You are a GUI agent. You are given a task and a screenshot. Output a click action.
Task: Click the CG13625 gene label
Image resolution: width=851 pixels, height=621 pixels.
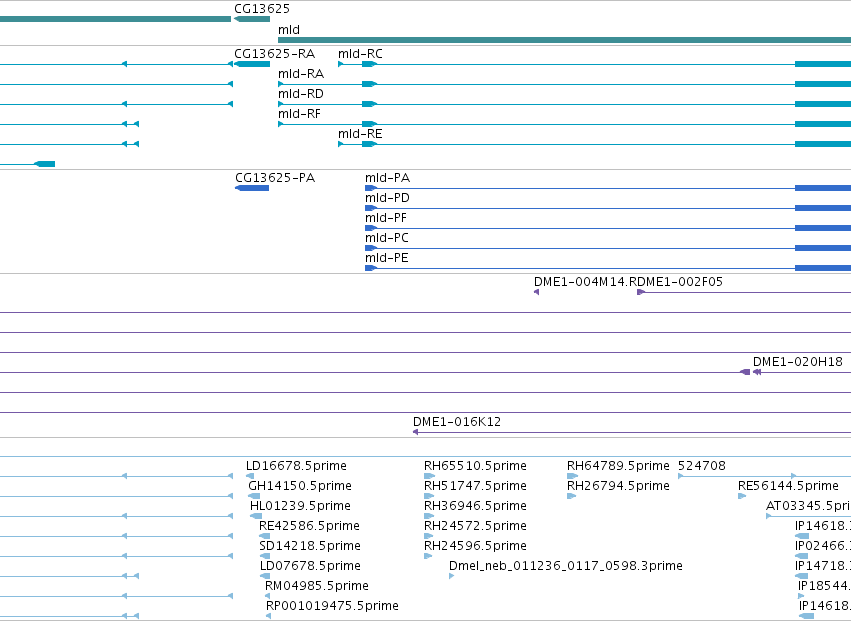coord(262,9)
